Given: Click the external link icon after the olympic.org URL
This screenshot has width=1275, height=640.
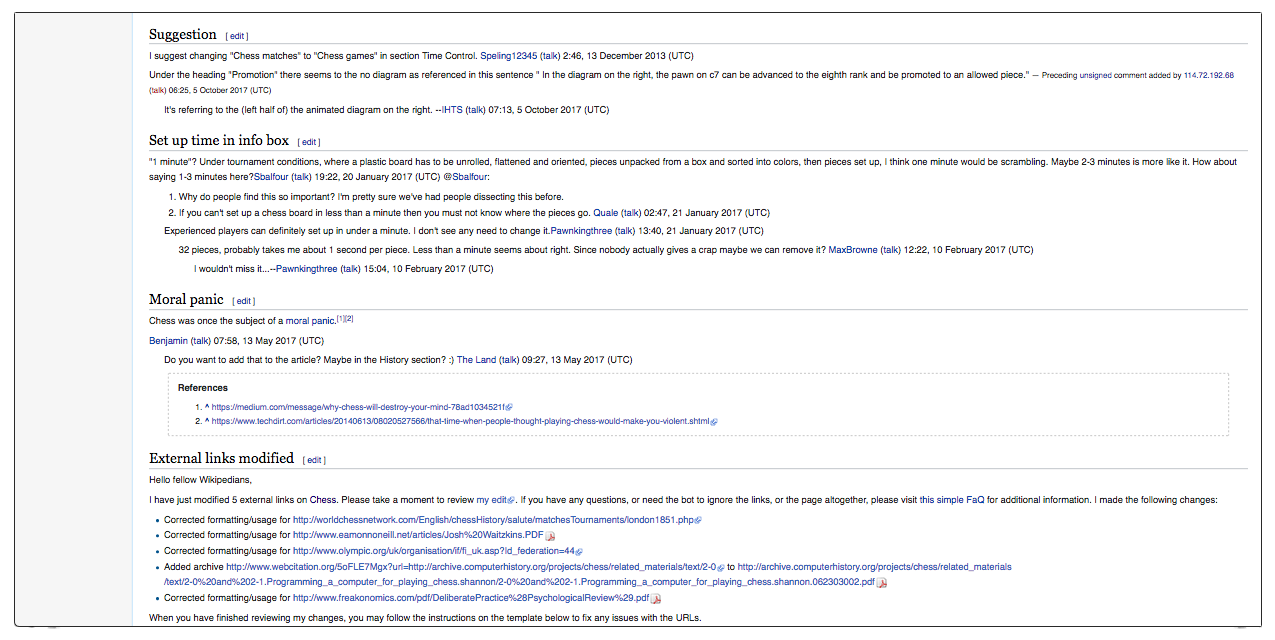Looking at the screenshot, I should tap(581, 550).
